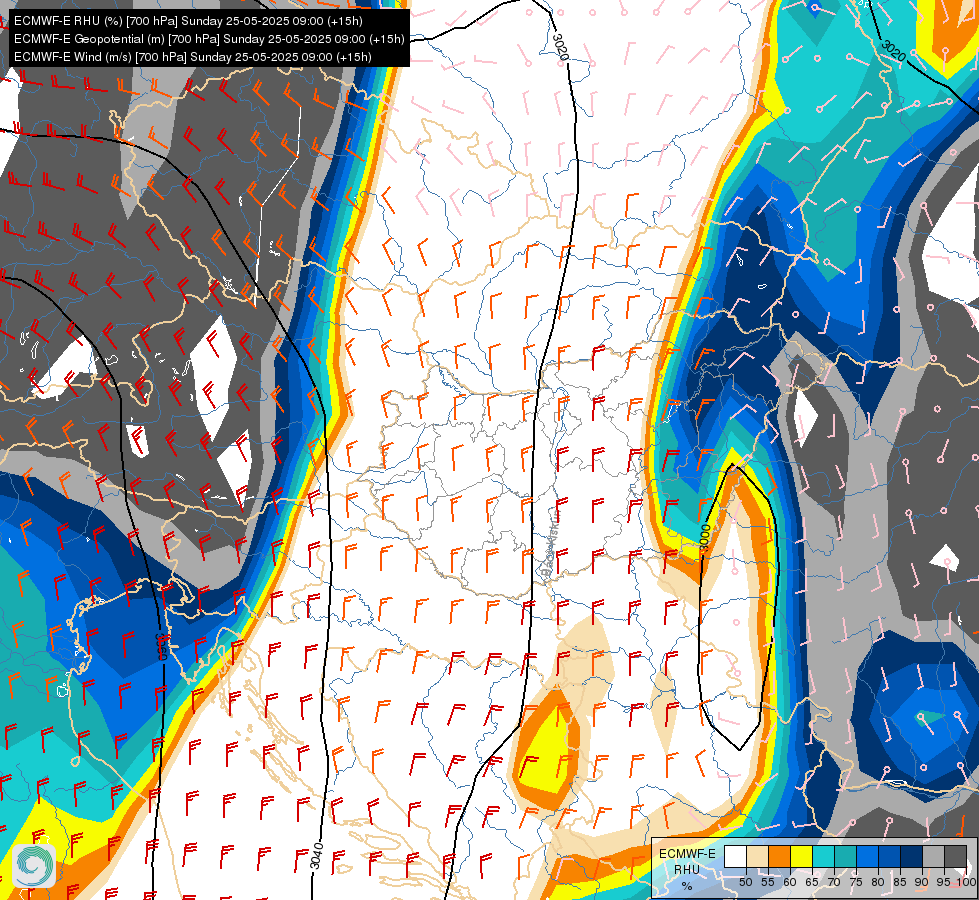Click the '60' tick value on the legend
This screenshot has height=900, width=979.
pyautogui.click(x=790, y=882)
